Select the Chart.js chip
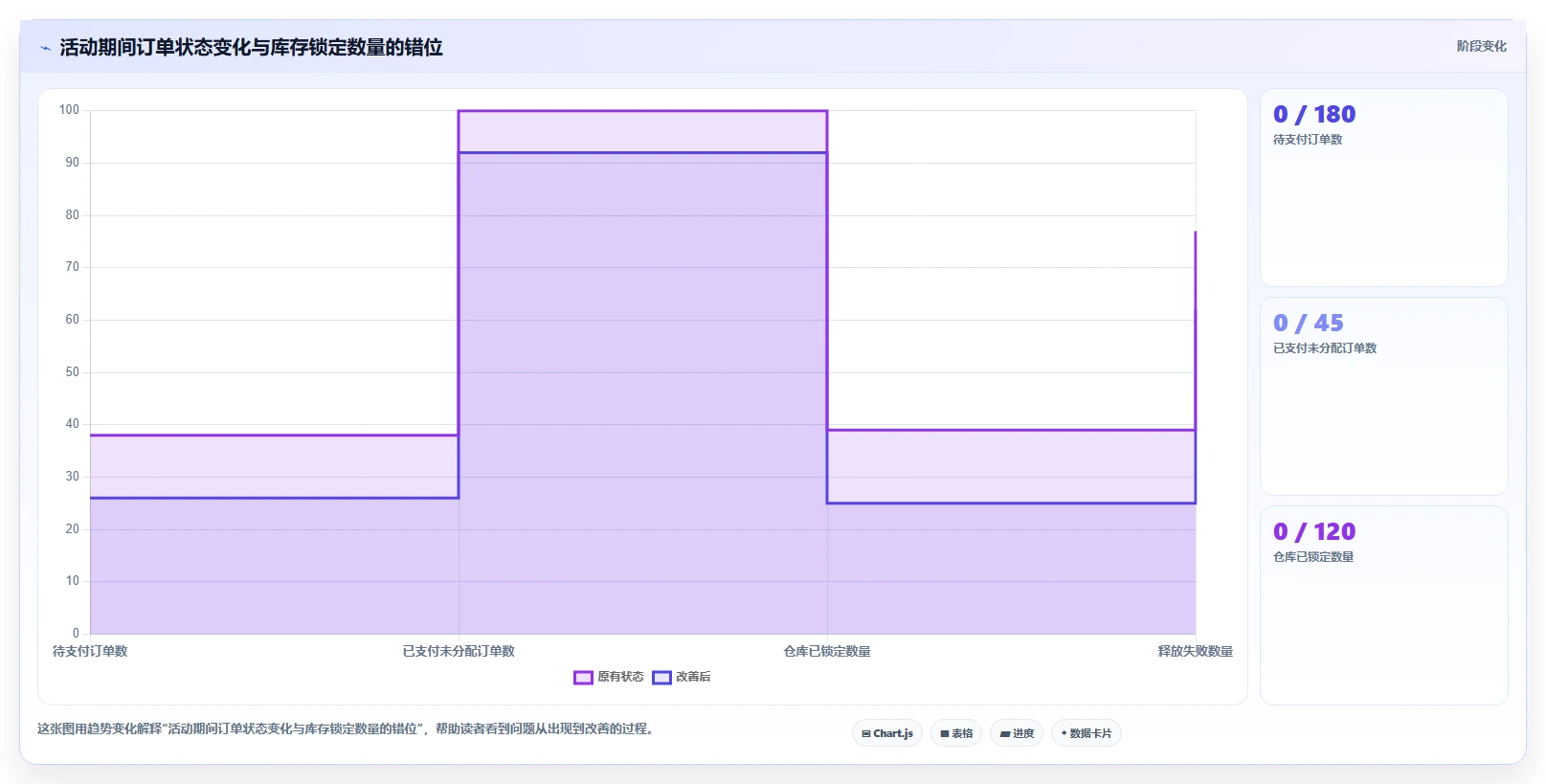 pyautogui.click(x=887, y=733)
